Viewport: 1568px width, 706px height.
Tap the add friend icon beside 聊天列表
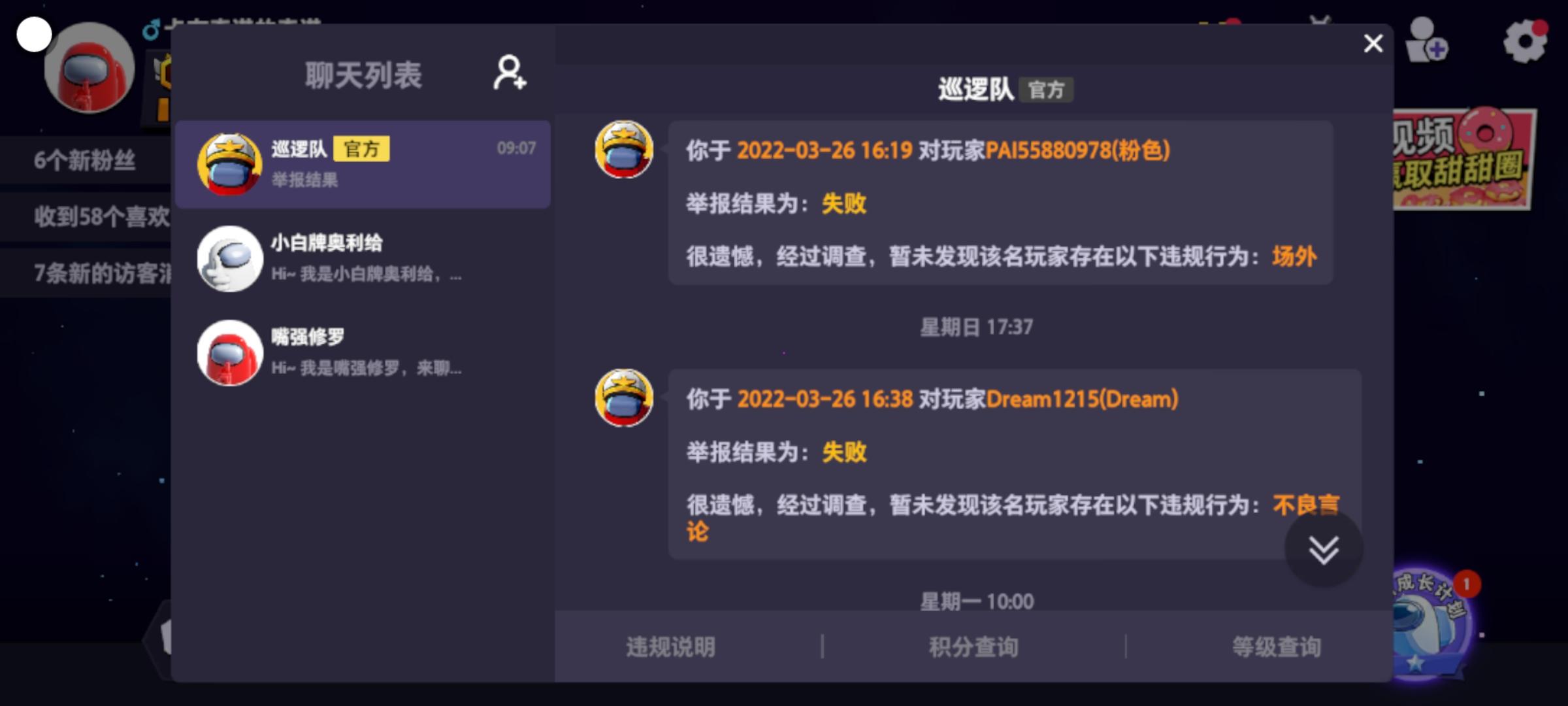click(510, 73)
